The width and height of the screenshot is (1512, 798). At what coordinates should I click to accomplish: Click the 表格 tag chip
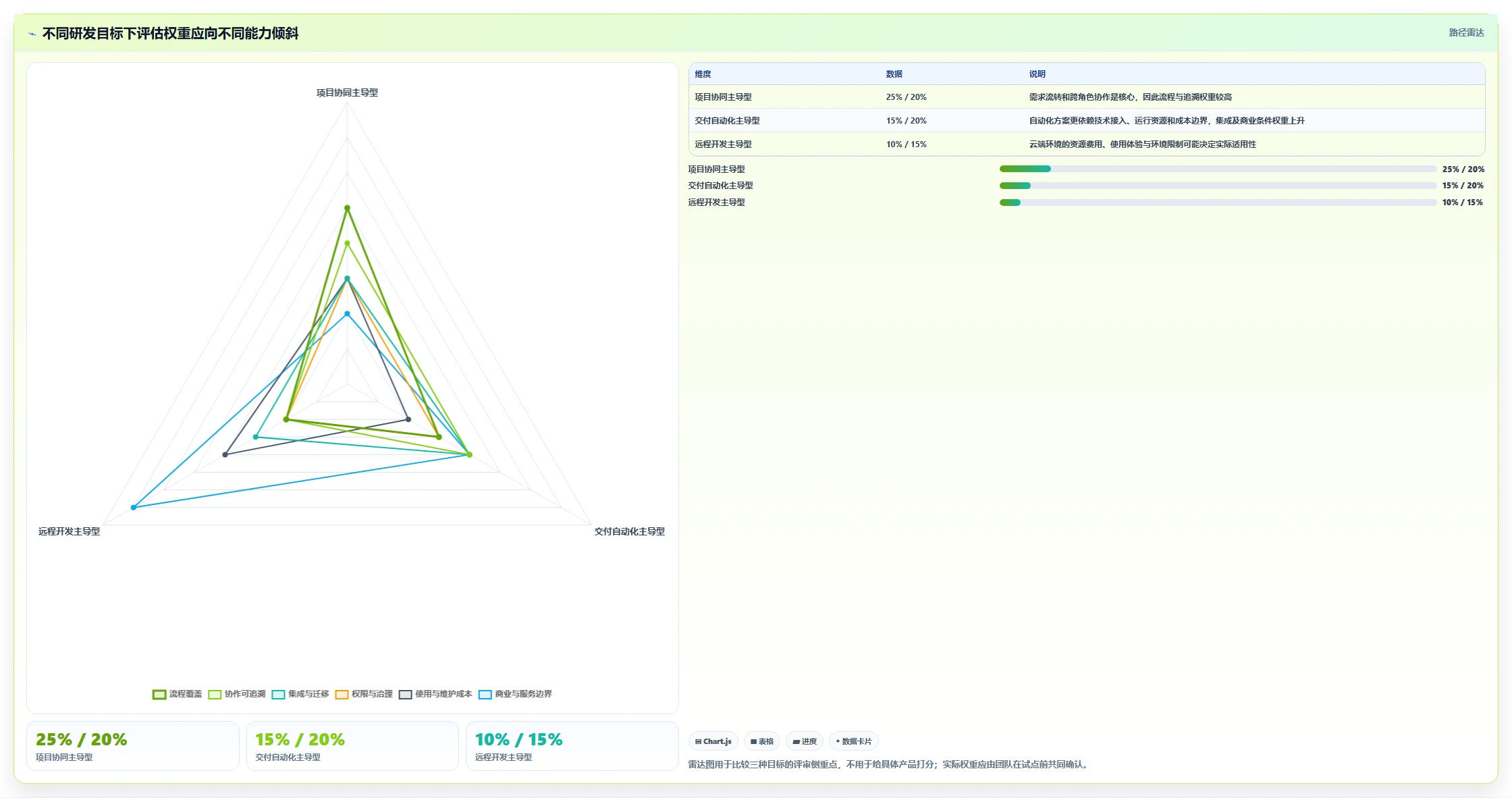coord(762,741)
